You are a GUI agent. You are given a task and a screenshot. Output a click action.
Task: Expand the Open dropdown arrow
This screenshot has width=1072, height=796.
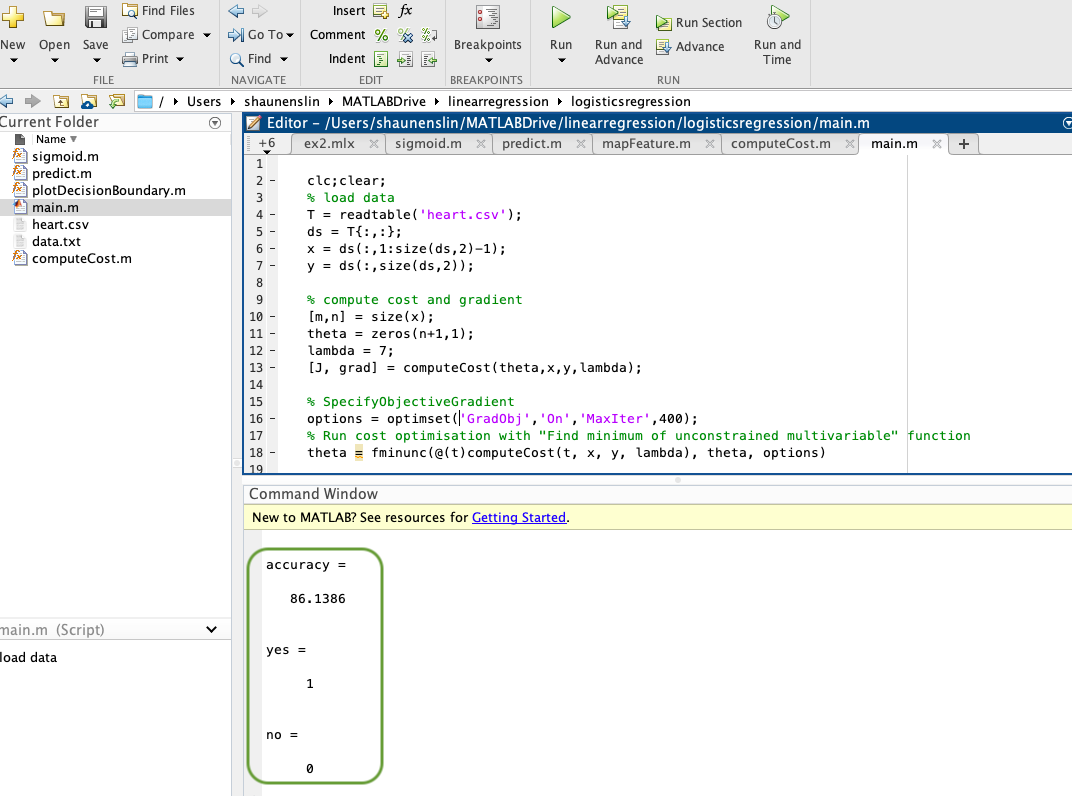coord(55,60)
